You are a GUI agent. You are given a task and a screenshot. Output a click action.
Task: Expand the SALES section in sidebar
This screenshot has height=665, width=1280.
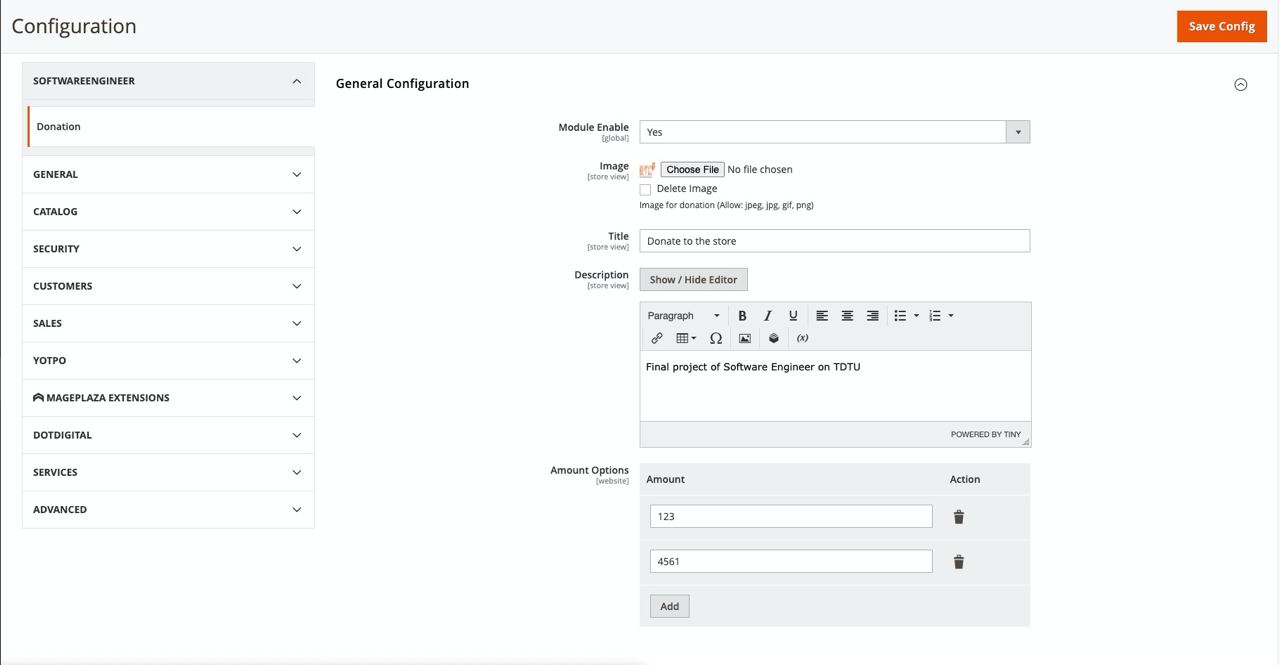[168, 324]
